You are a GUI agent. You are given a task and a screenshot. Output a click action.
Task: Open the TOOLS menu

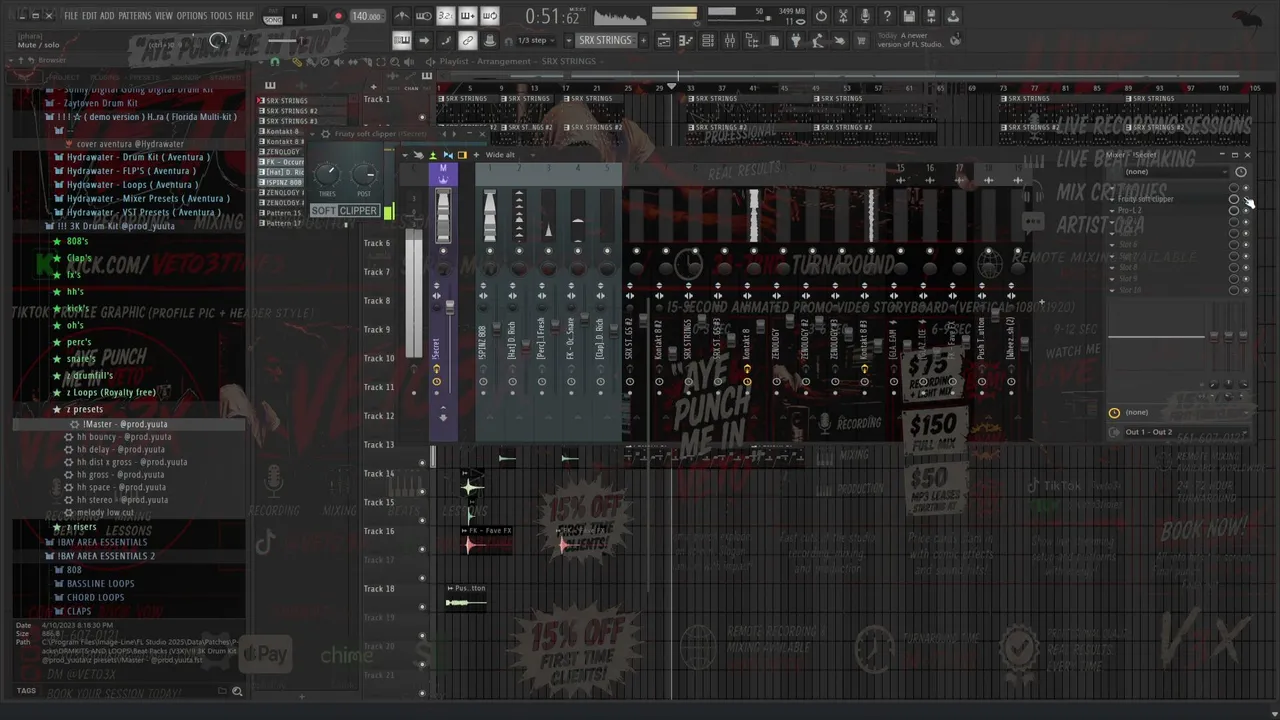point(221,16)
